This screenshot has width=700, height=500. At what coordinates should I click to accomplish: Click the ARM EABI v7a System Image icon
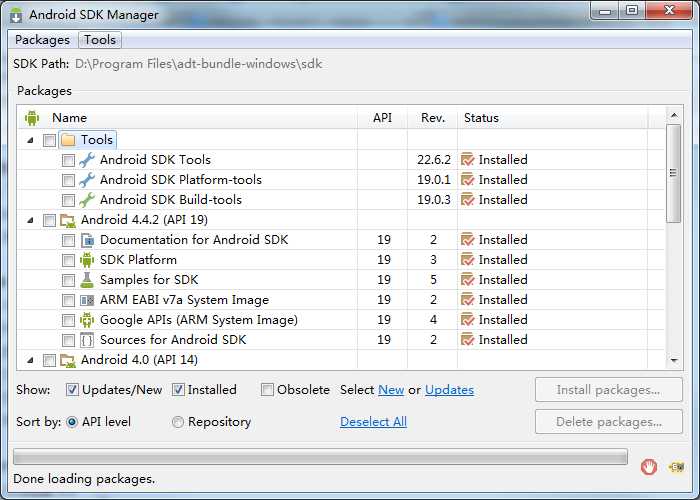pyautogui.click(x=87, y=300)
